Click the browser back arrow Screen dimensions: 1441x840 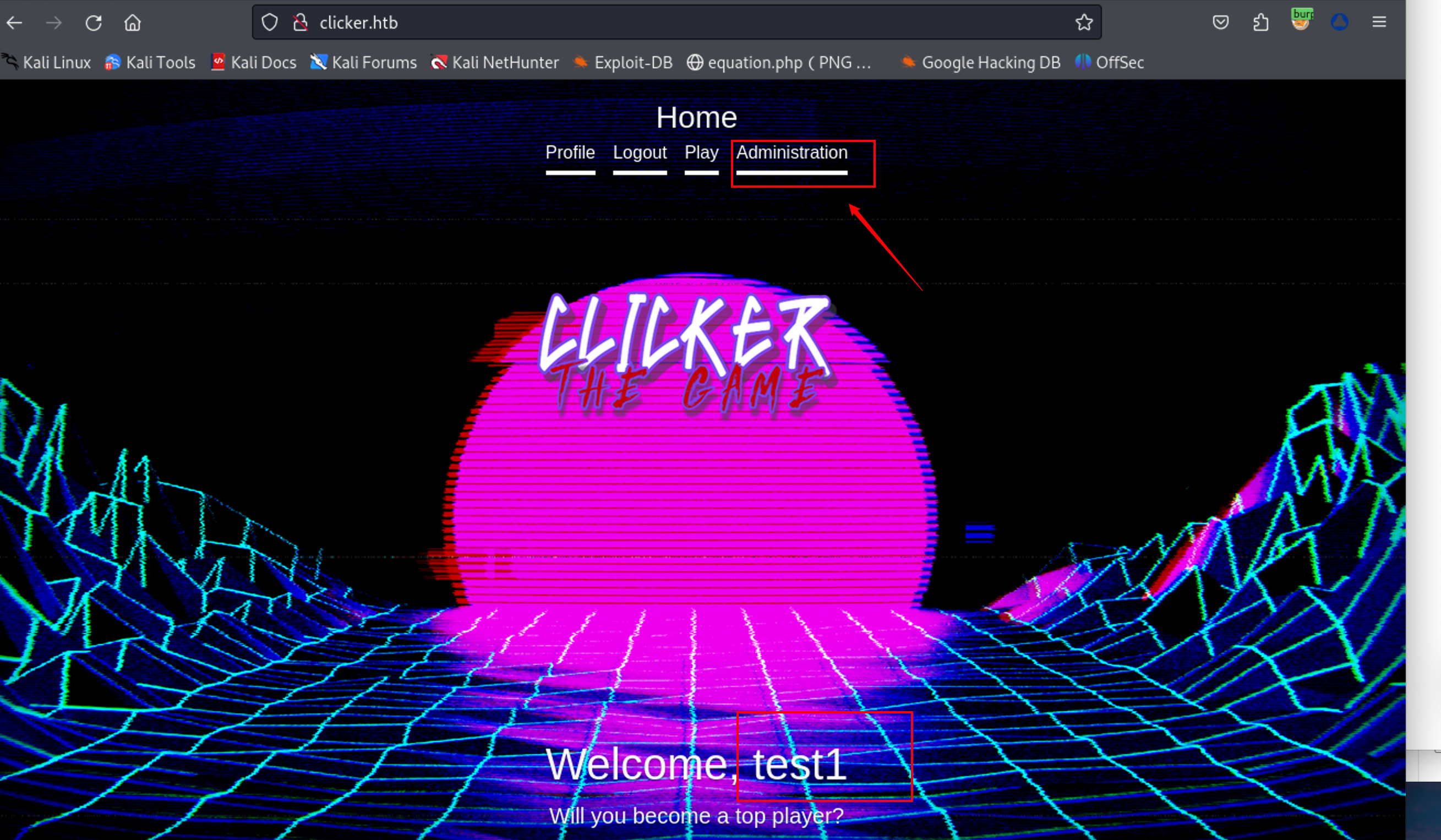15,23
